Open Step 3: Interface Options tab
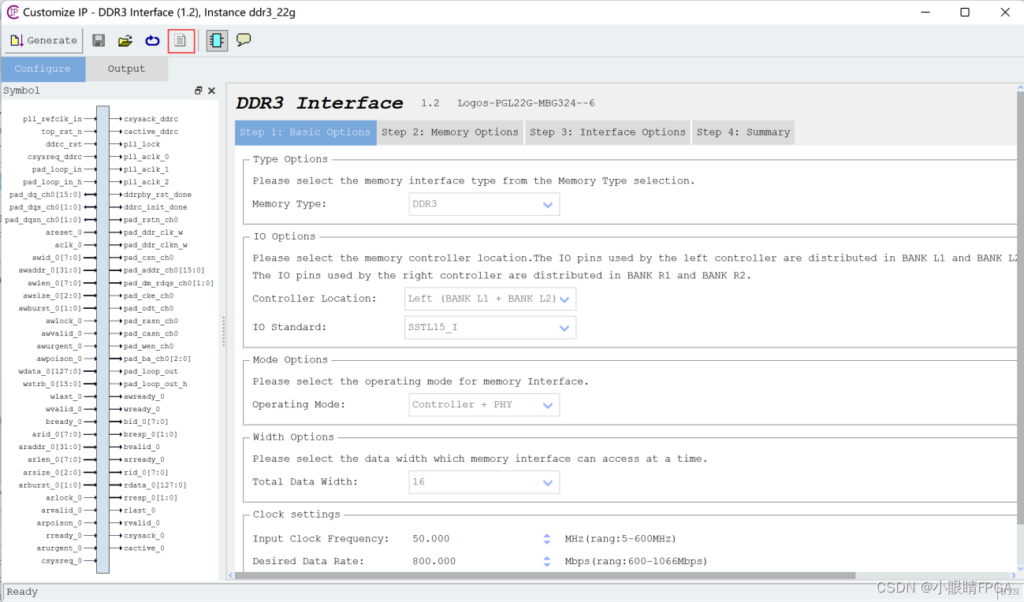 click(x=607, y=132)
